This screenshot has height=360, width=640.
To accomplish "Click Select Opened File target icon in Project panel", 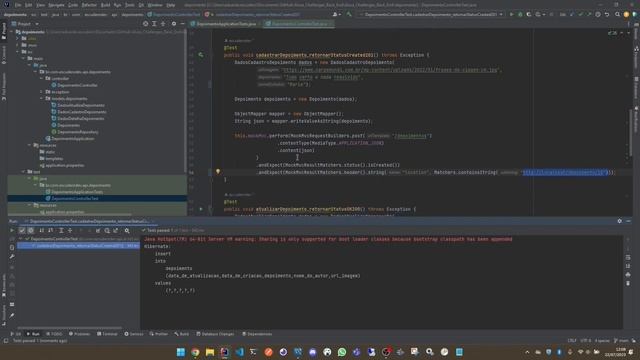I will (x=146, y=24).
